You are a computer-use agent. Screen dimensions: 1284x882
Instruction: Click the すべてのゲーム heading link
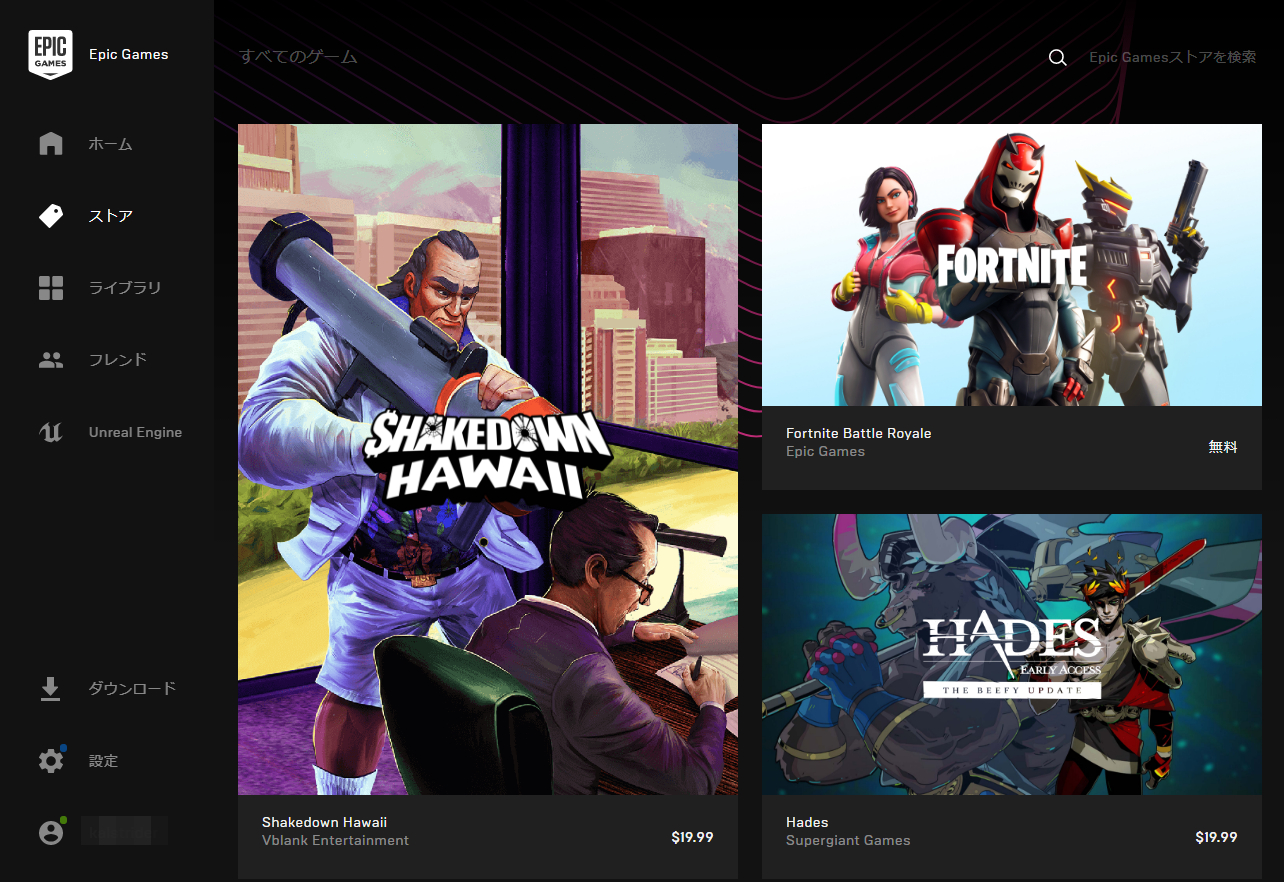click(298, 57)
